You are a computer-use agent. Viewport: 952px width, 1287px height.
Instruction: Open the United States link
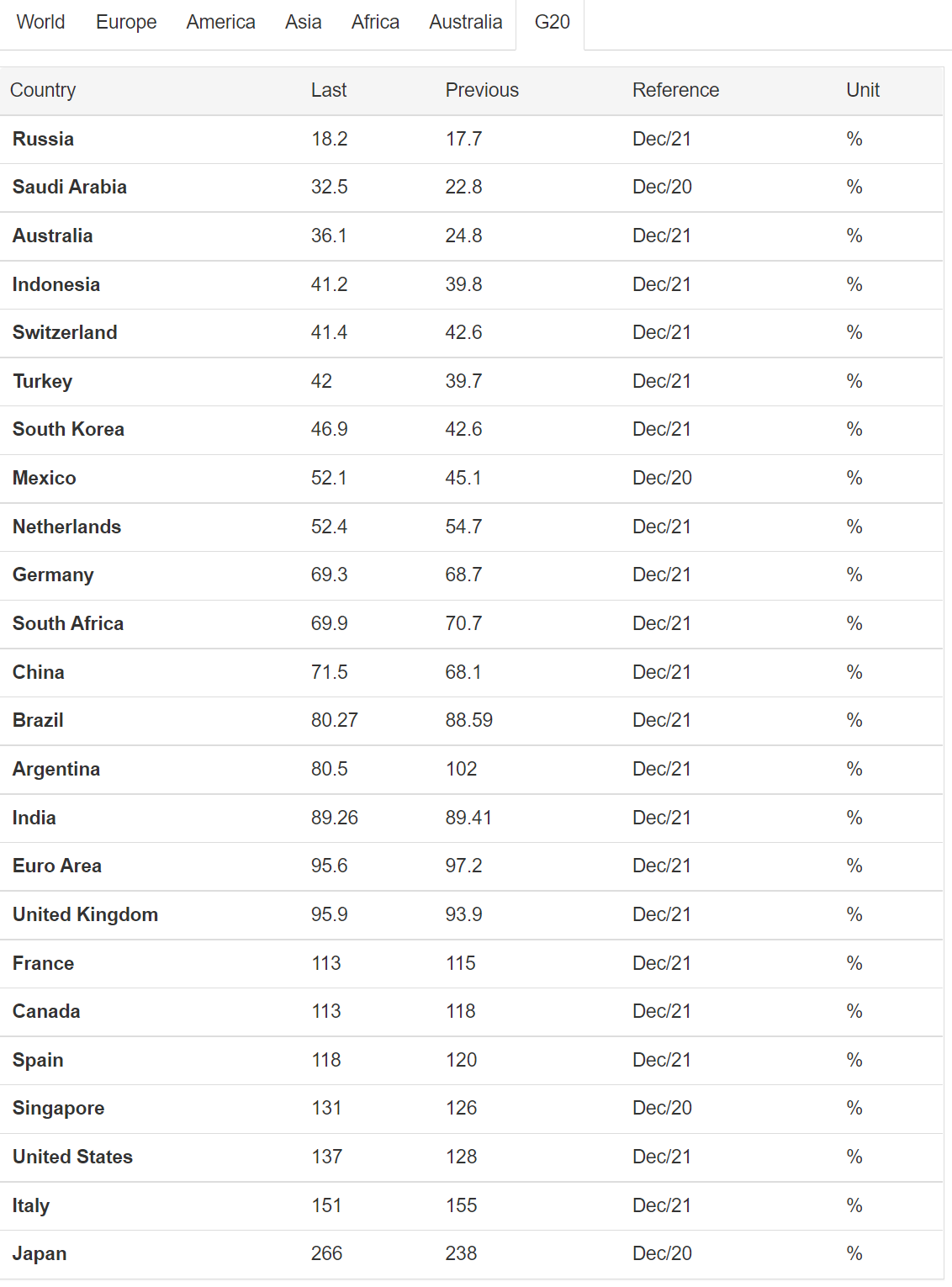click(x=72, y=1157)
